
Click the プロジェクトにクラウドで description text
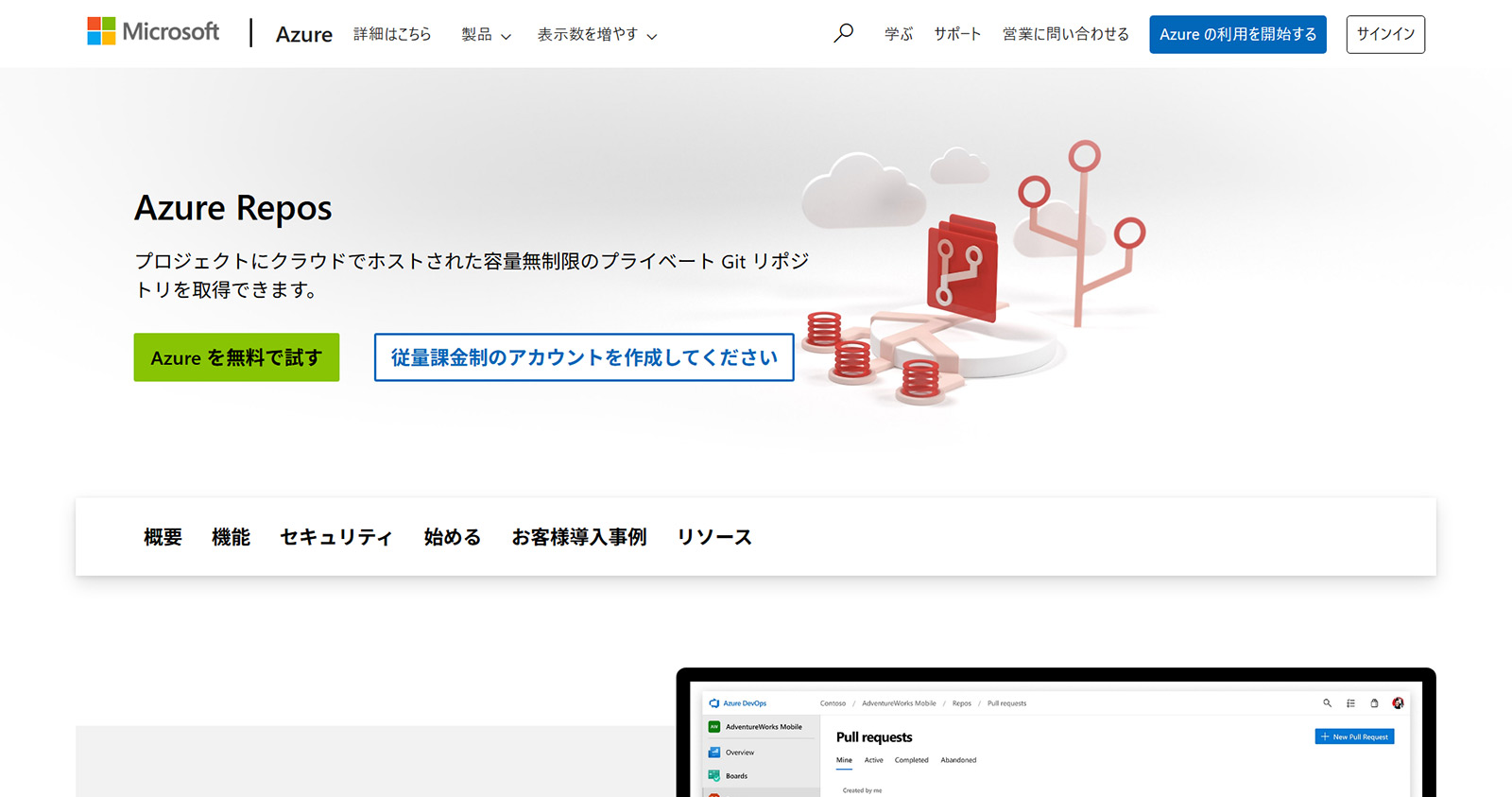click(x=472, y=275)
